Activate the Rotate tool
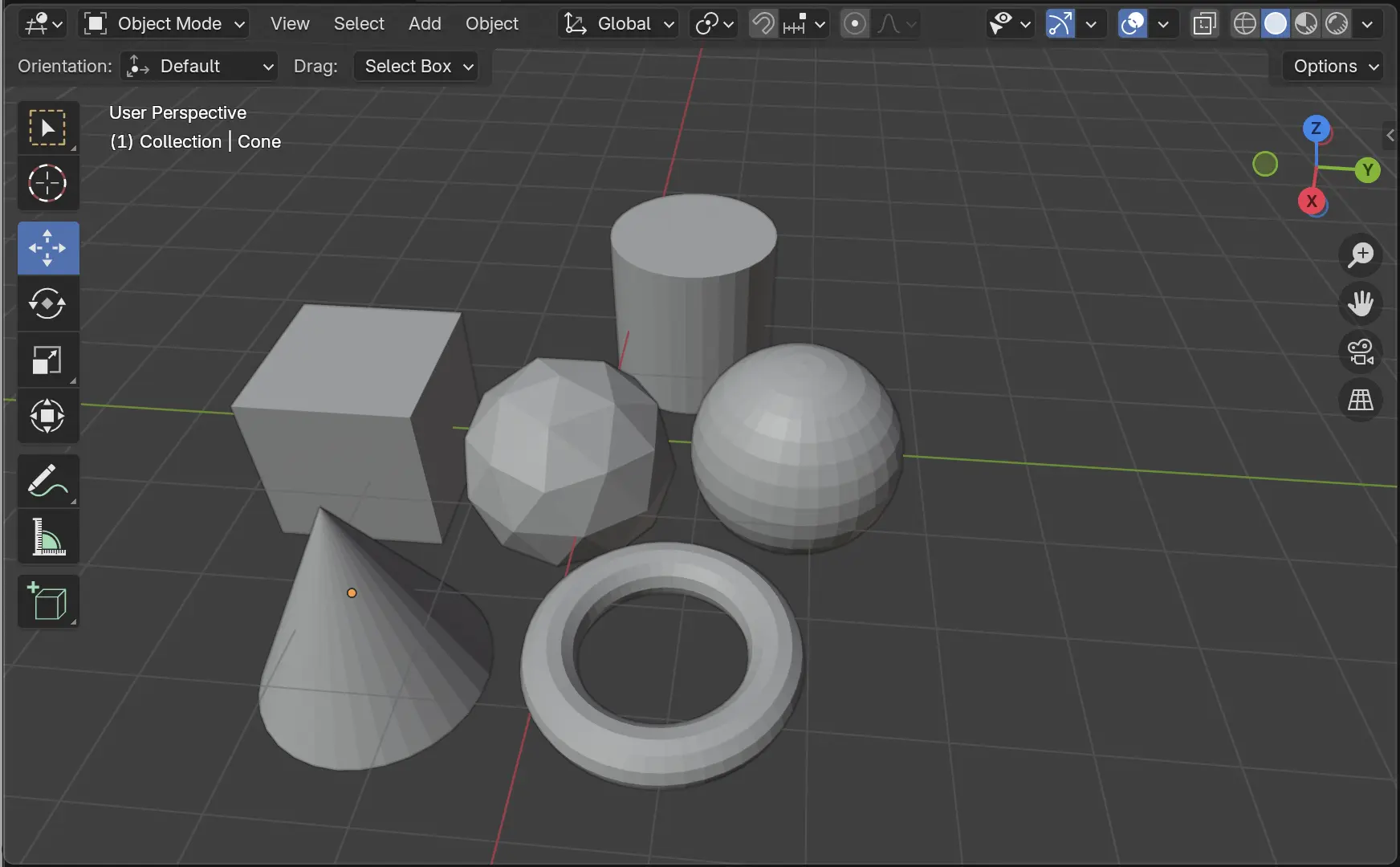Viewport: 1400px width, 867px height. (x=47, y=303)
